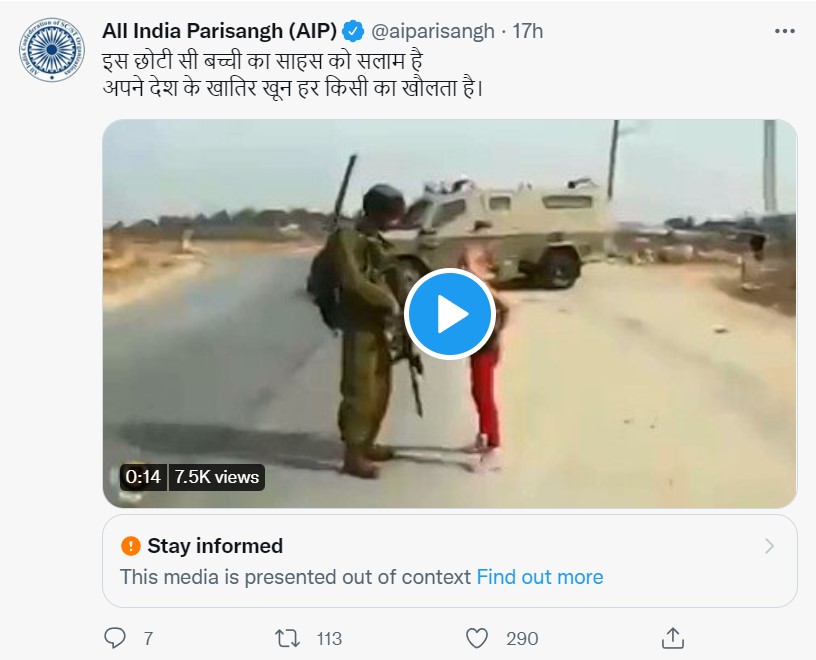Click the 0:14 video duration badge

pyautogui.click(x=144, y=477)
